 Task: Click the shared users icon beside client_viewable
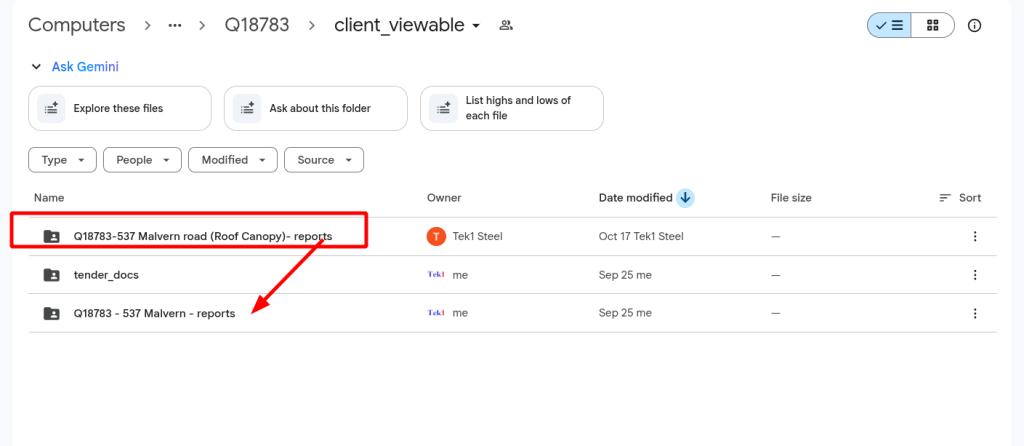click(506, 25)
